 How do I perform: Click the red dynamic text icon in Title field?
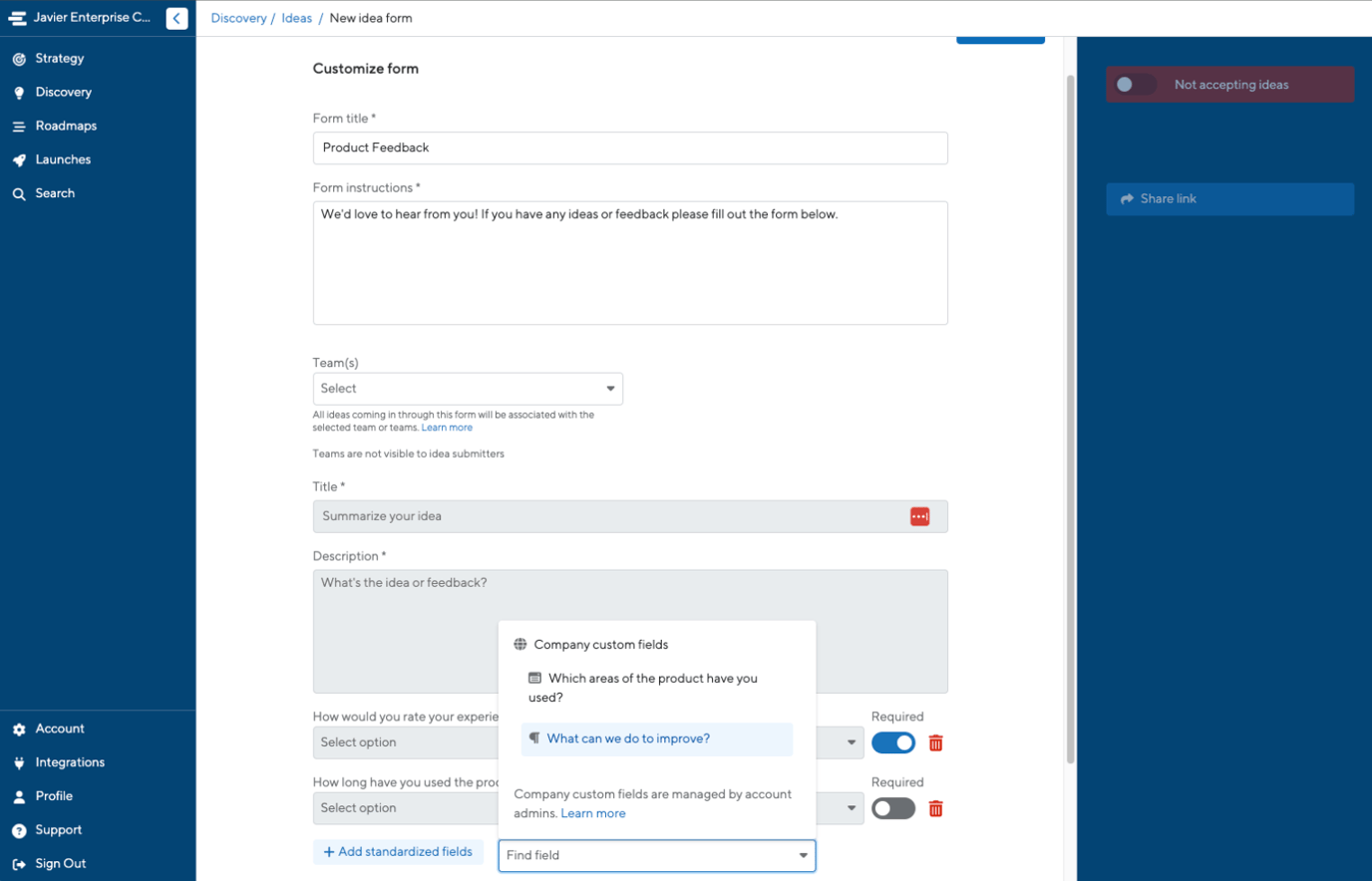[919, 516]
